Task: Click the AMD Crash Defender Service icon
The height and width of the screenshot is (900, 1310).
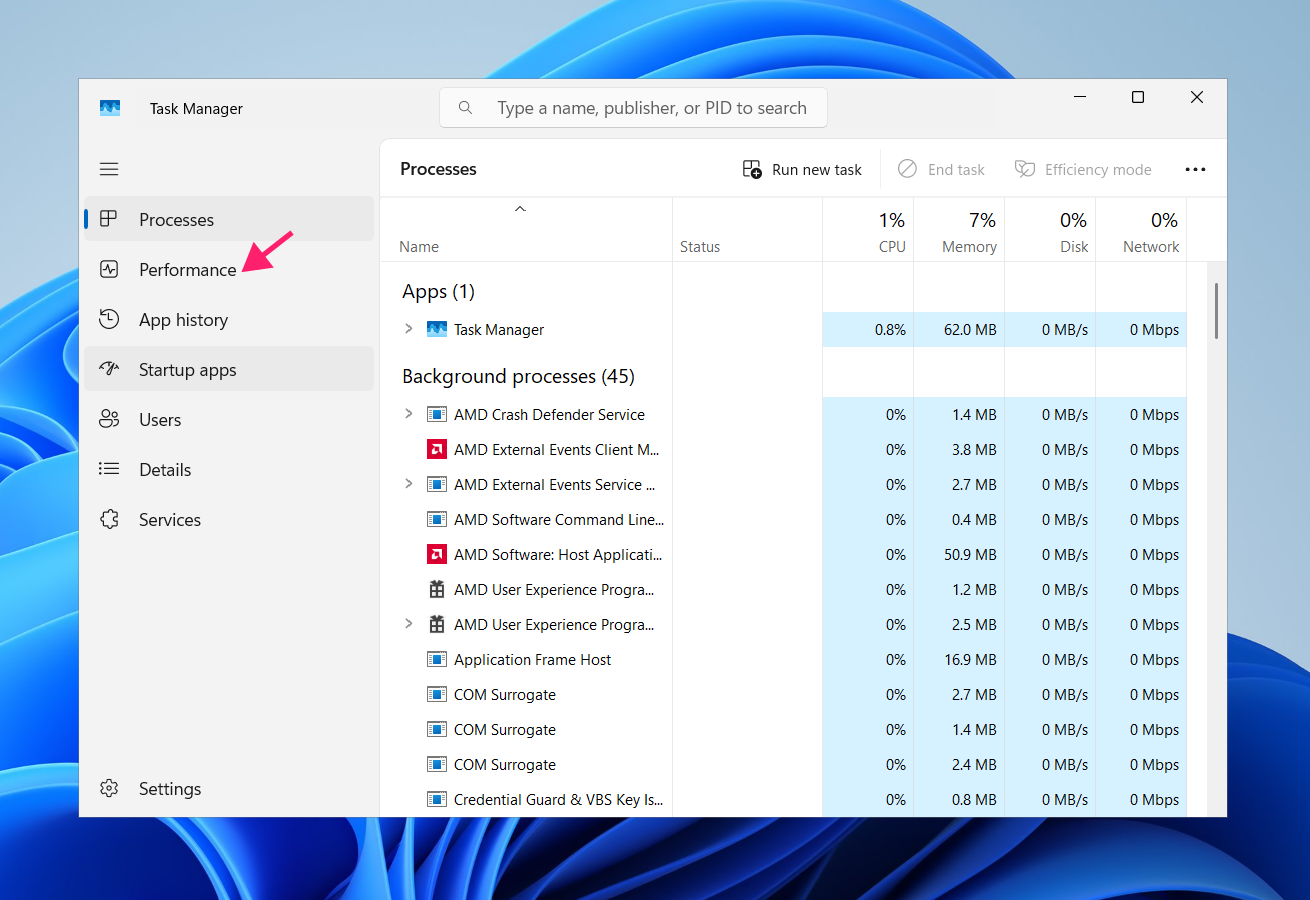Action: tap(436, 414)
